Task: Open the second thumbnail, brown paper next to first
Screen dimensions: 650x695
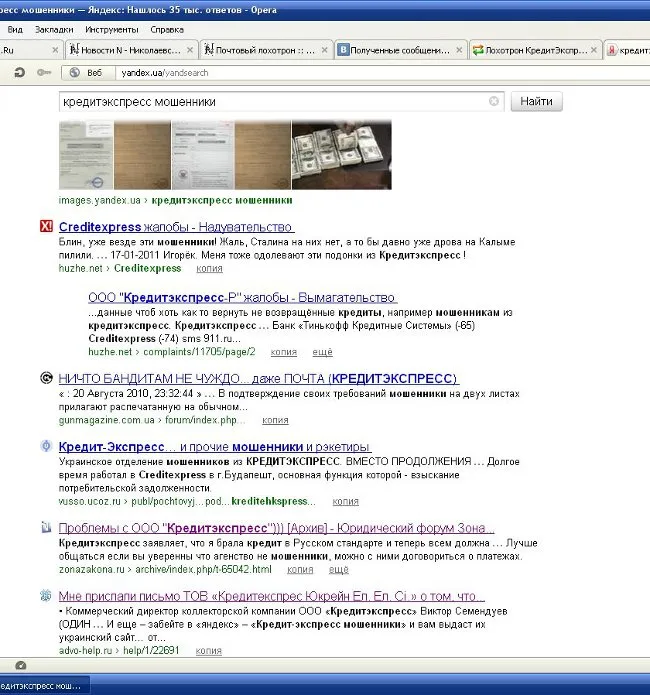Action: (x=142, y=155)
